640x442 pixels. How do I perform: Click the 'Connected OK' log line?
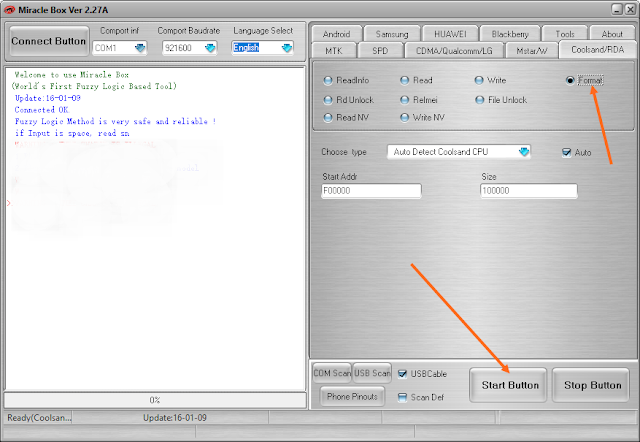pyautogui.click(x=42, y=110)
